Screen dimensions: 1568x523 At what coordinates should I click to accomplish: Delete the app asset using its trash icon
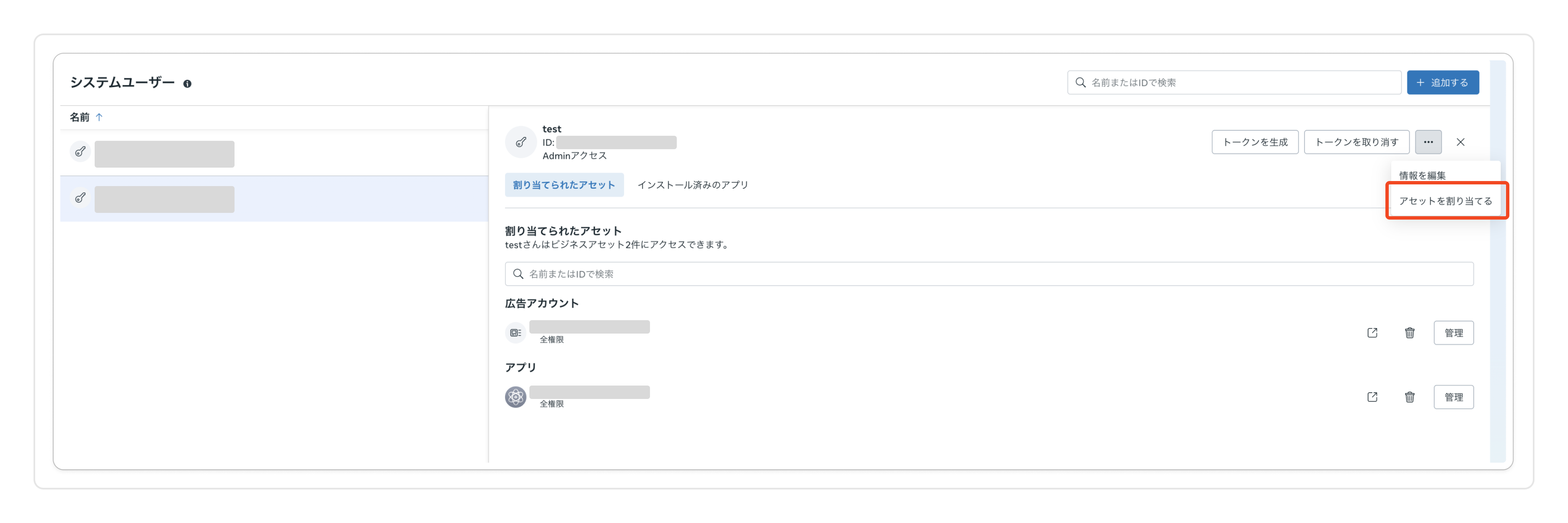click(x=1410, y=397)
